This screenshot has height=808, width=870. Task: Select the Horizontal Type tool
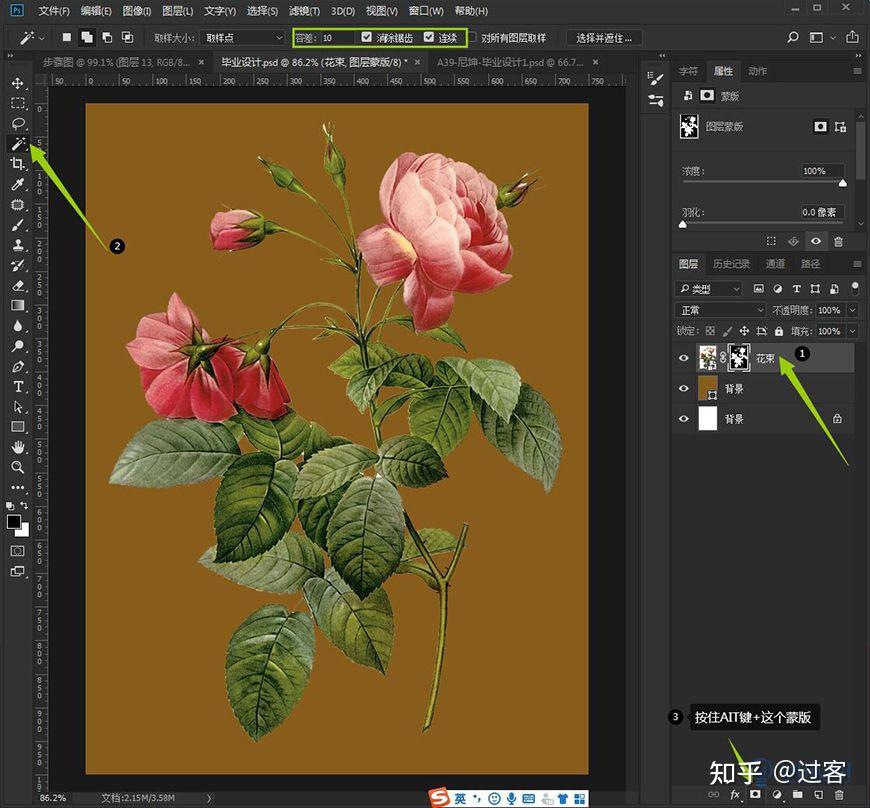pos(17,386)
